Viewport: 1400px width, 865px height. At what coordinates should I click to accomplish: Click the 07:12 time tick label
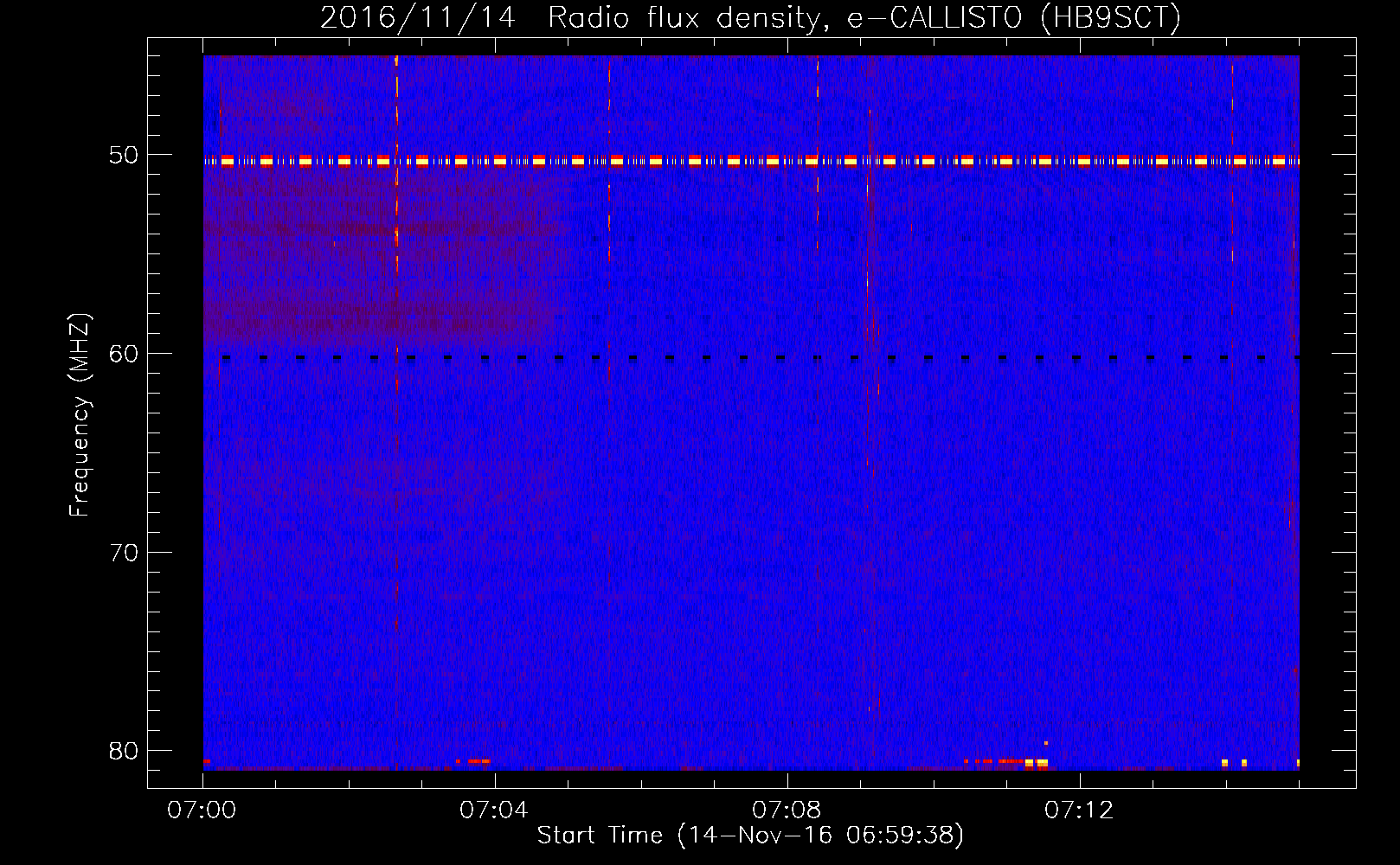point(1079,811)
